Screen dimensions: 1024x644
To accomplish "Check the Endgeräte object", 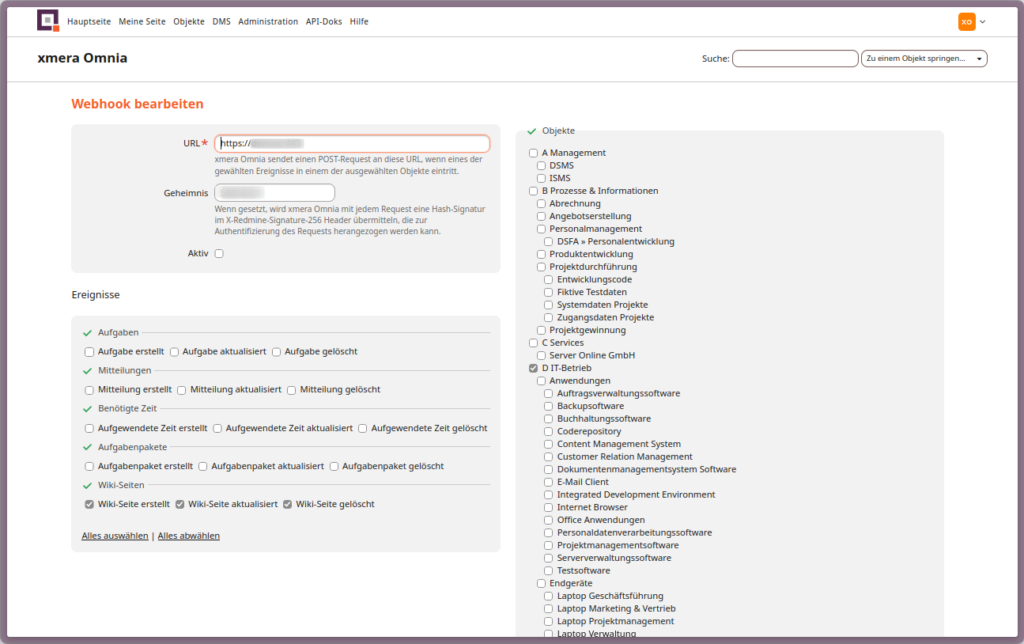I will 541,584.
